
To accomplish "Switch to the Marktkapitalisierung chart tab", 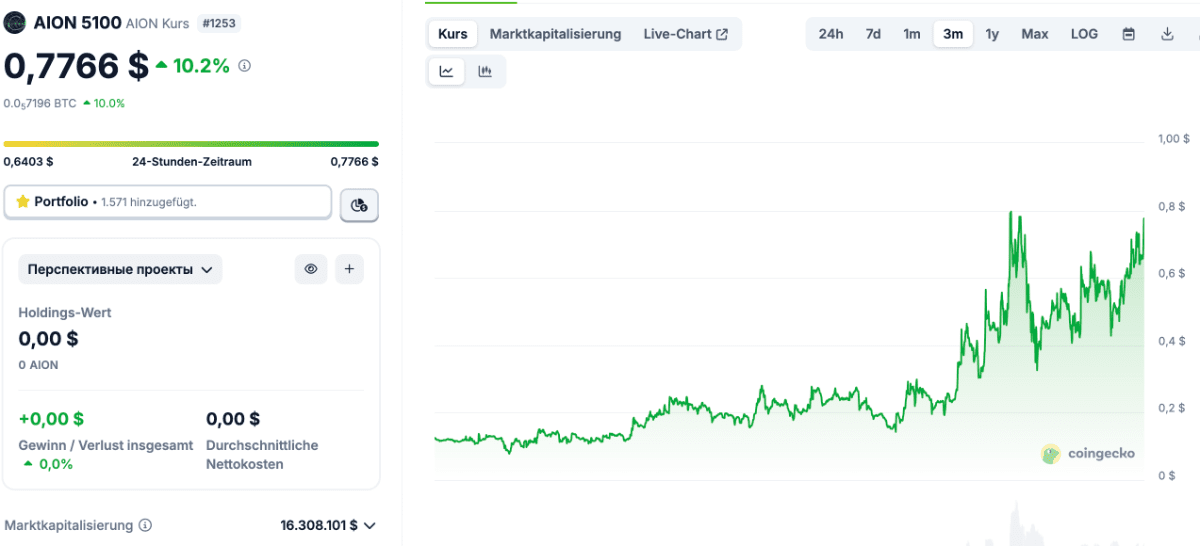I will pyautogui.click(x=555, y=34).
